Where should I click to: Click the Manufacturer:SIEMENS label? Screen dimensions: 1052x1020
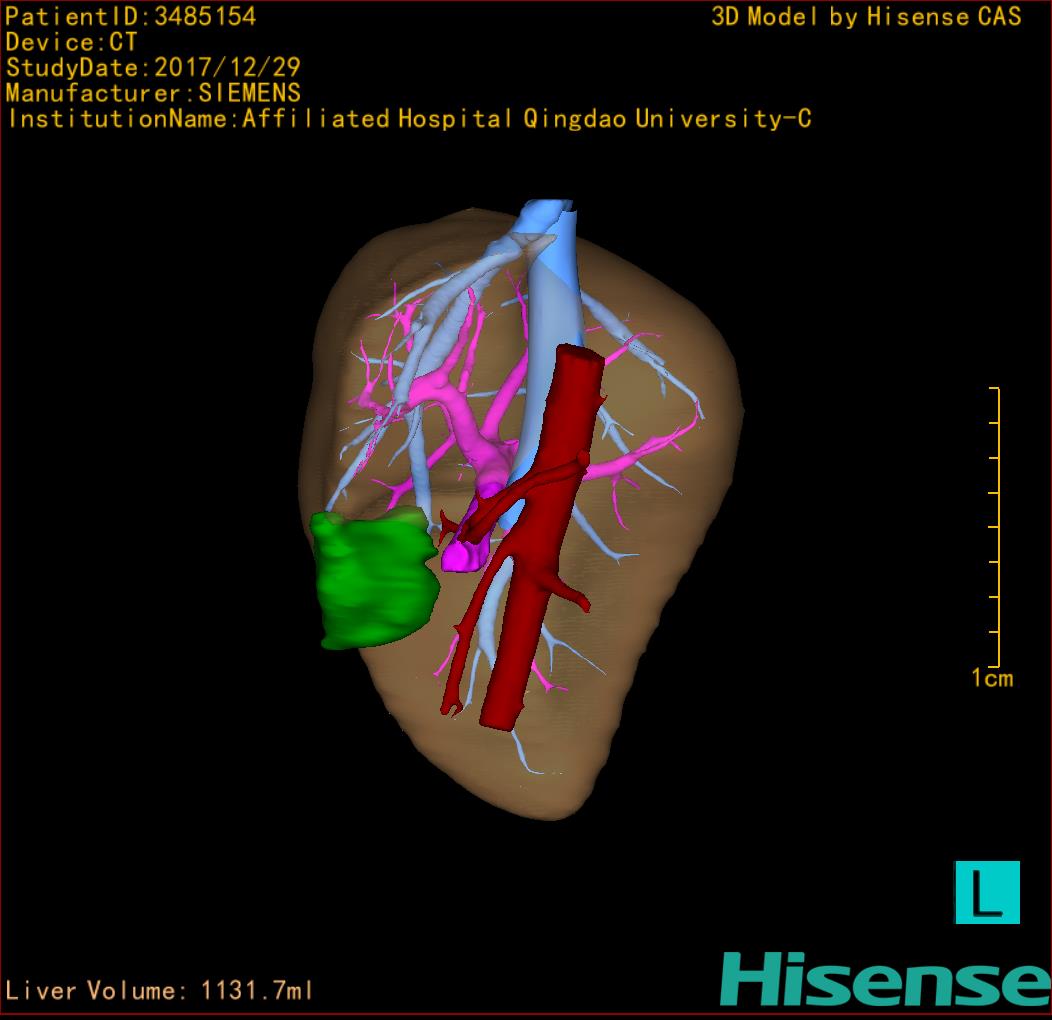[x=153, y=93]
